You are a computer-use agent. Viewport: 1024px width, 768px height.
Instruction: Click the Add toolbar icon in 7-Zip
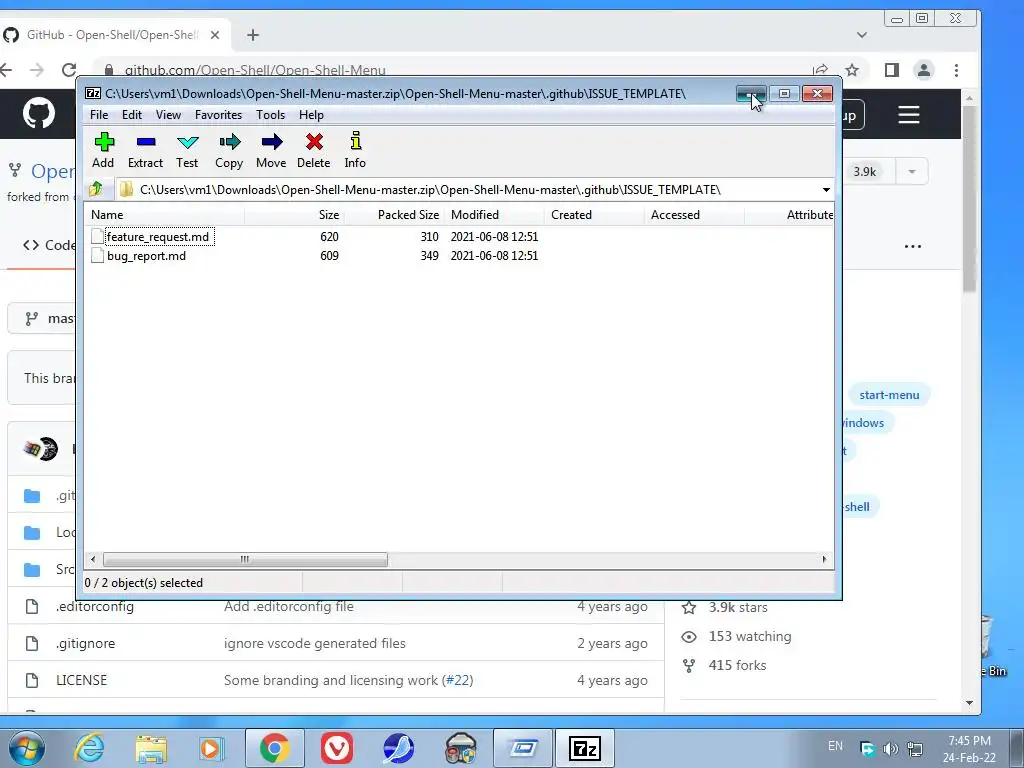click(x=103, y=150)
